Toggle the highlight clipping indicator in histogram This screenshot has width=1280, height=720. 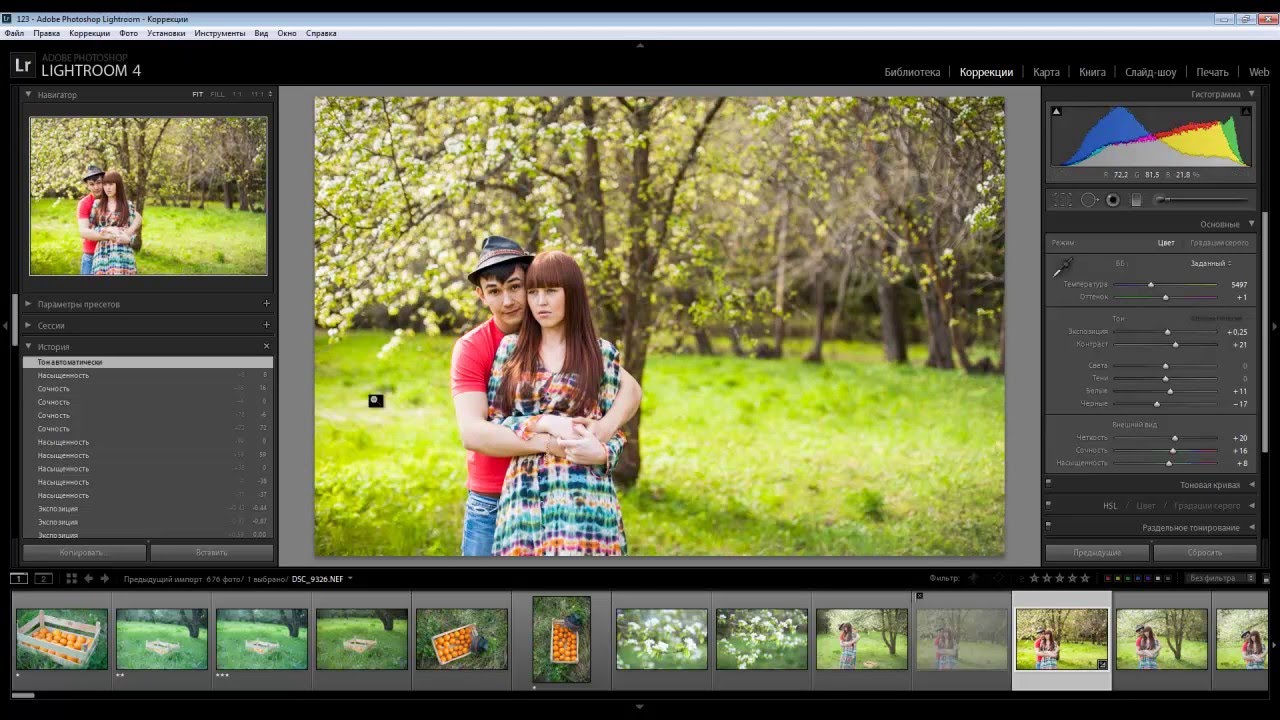1245,111
